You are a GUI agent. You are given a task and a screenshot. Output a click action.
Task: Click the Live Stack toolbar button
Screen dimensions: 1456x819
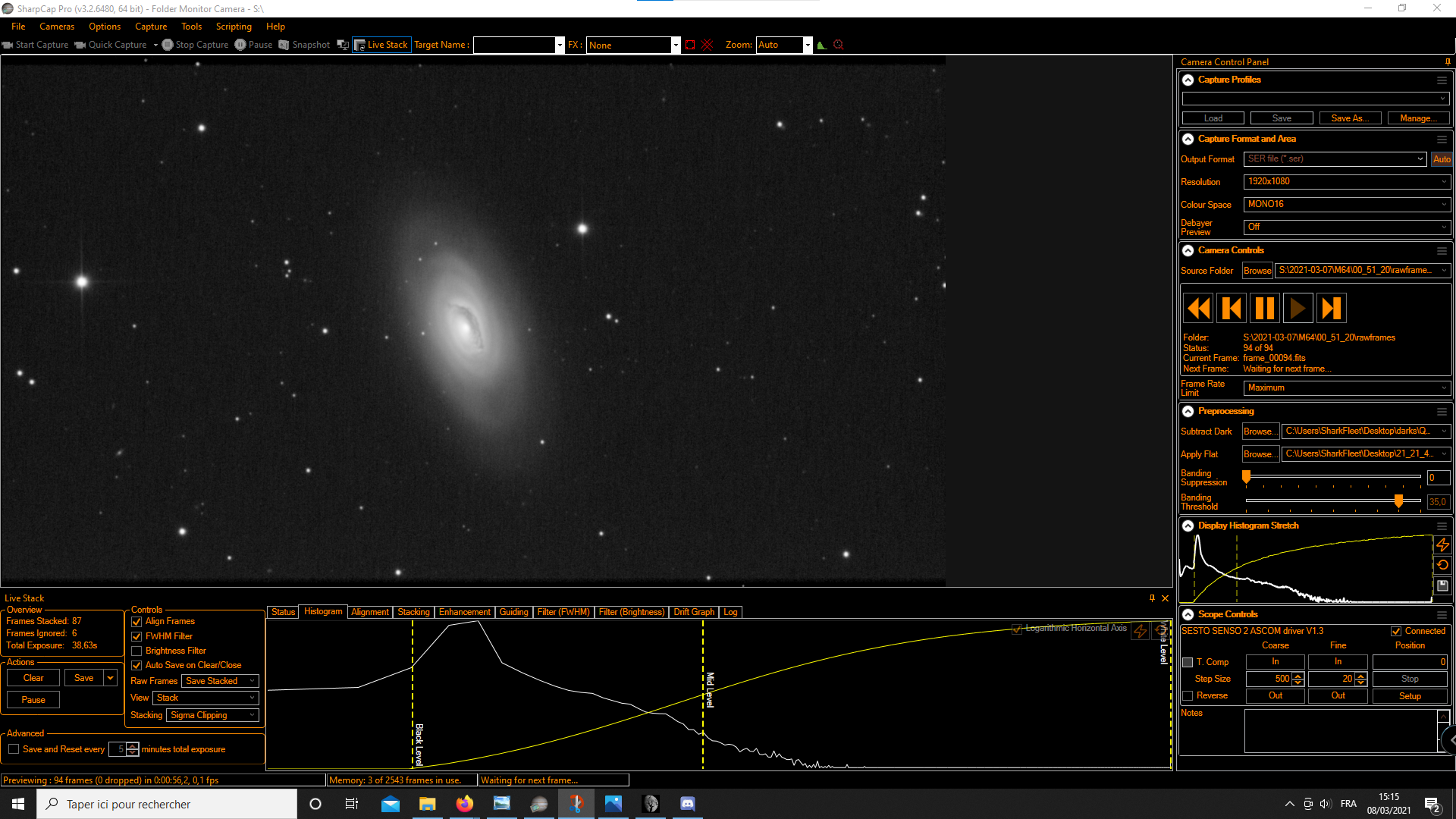(x=381, y=45)
